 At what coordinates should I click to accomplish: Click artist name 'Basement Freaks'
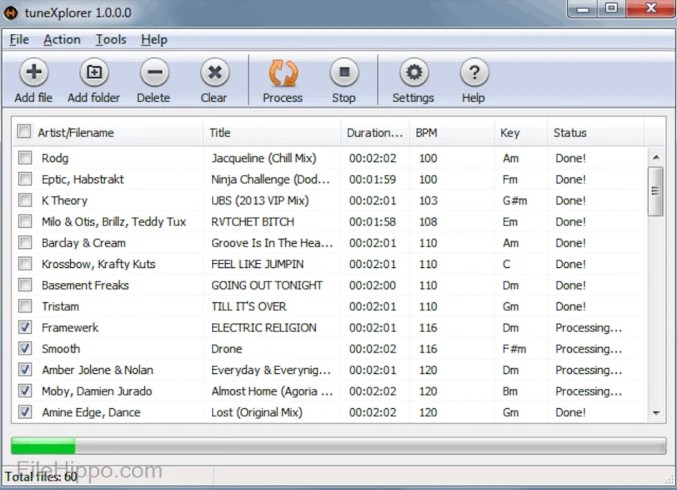click(x=85, y=285)
